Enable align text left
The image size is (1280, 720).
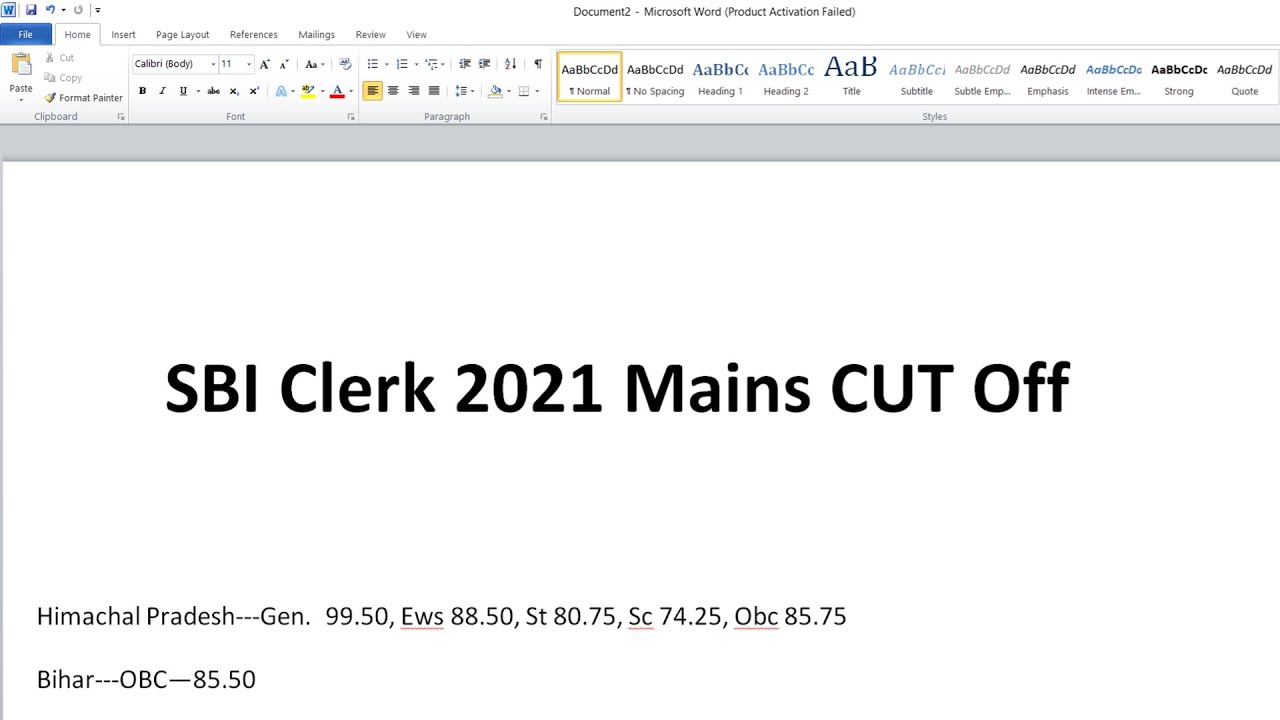pyautogui.click(x=372, y=91)
